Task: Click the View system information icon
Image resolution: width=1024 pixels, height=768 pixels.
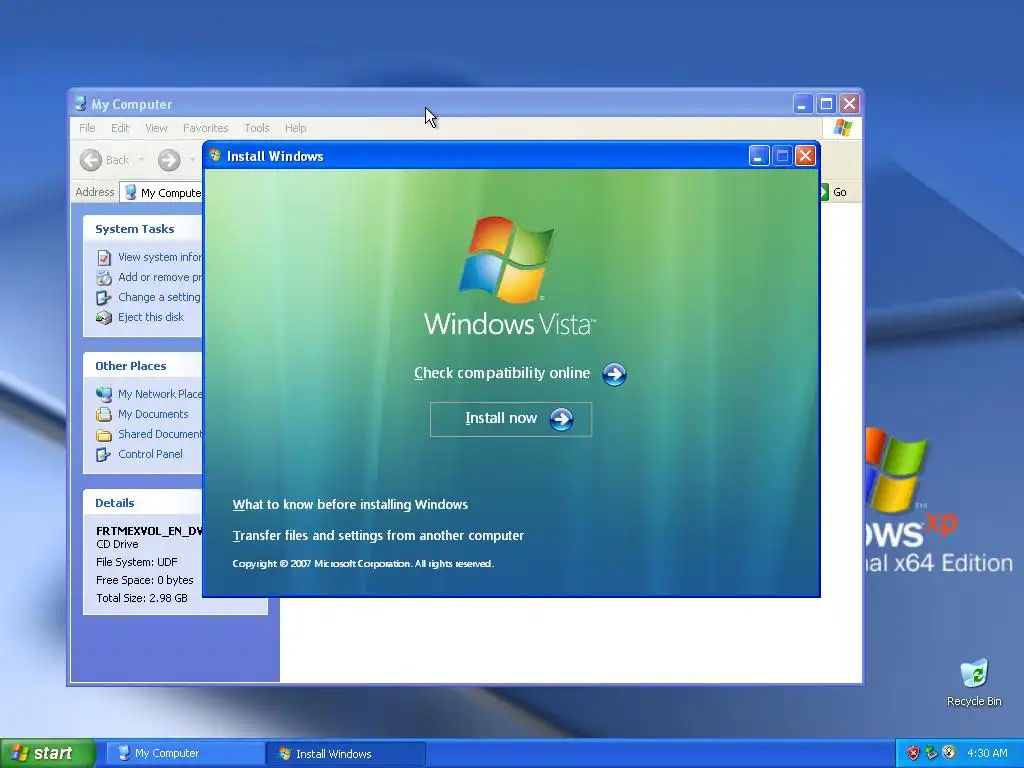Action: [104, 258]
